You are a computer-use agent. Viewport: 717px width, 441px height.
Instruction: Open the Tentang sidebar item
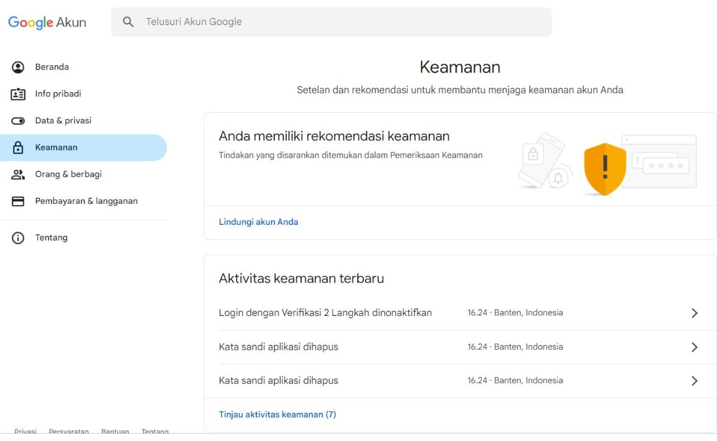[x=83, y=238]
